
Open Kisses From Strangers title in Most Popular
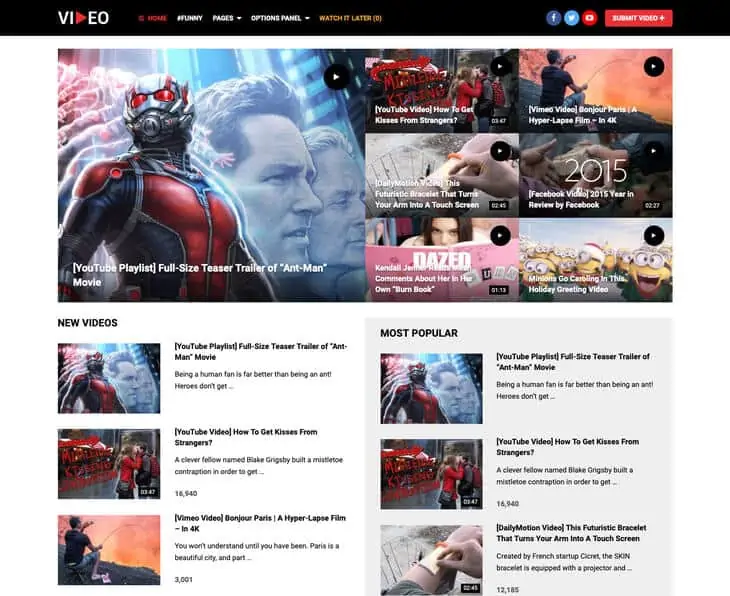(x=568, y=447)
